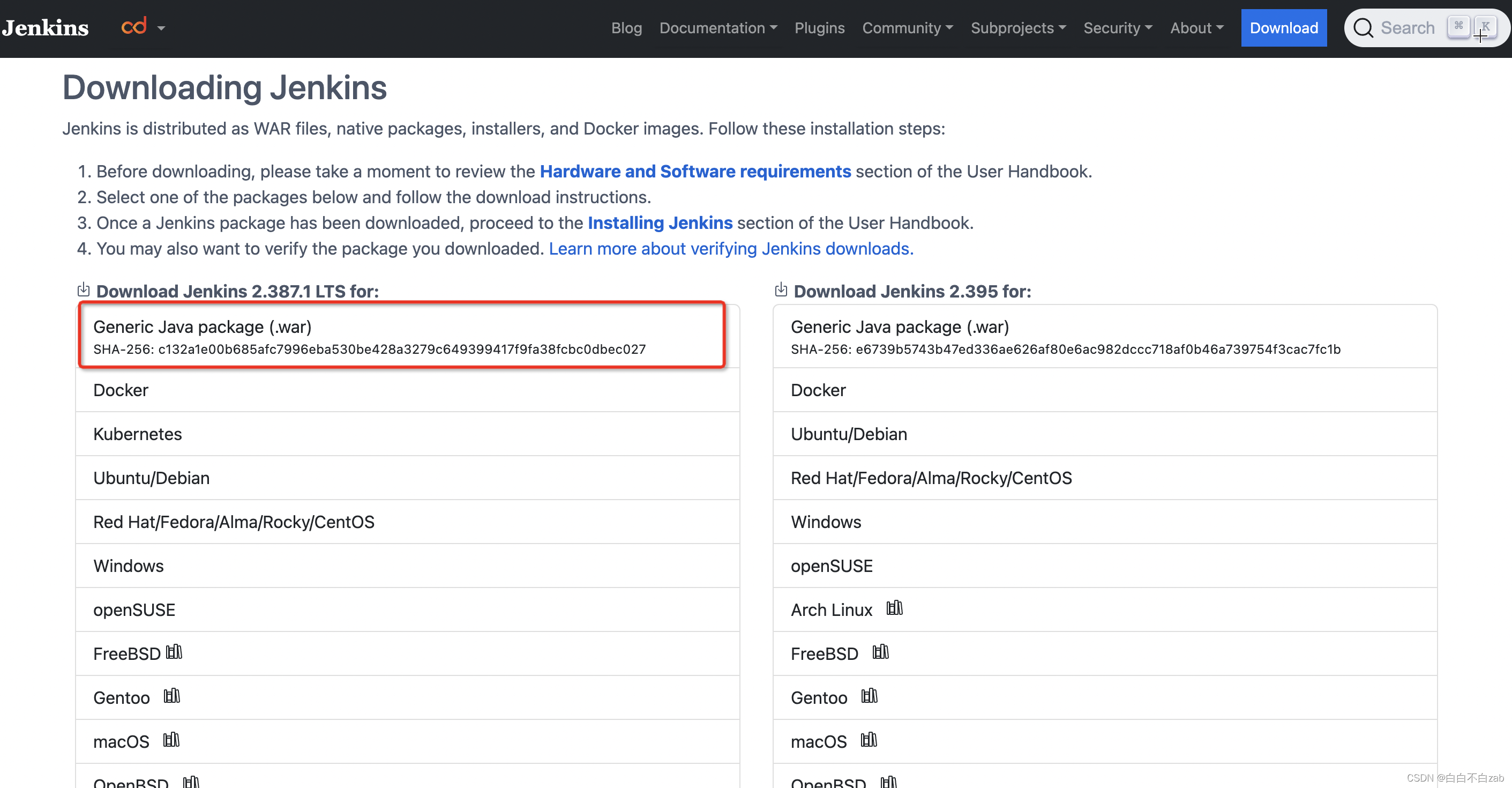Click book icon beside LTS Gentoo
This screenshot has height=788, width=1512.
click(171, 696)
